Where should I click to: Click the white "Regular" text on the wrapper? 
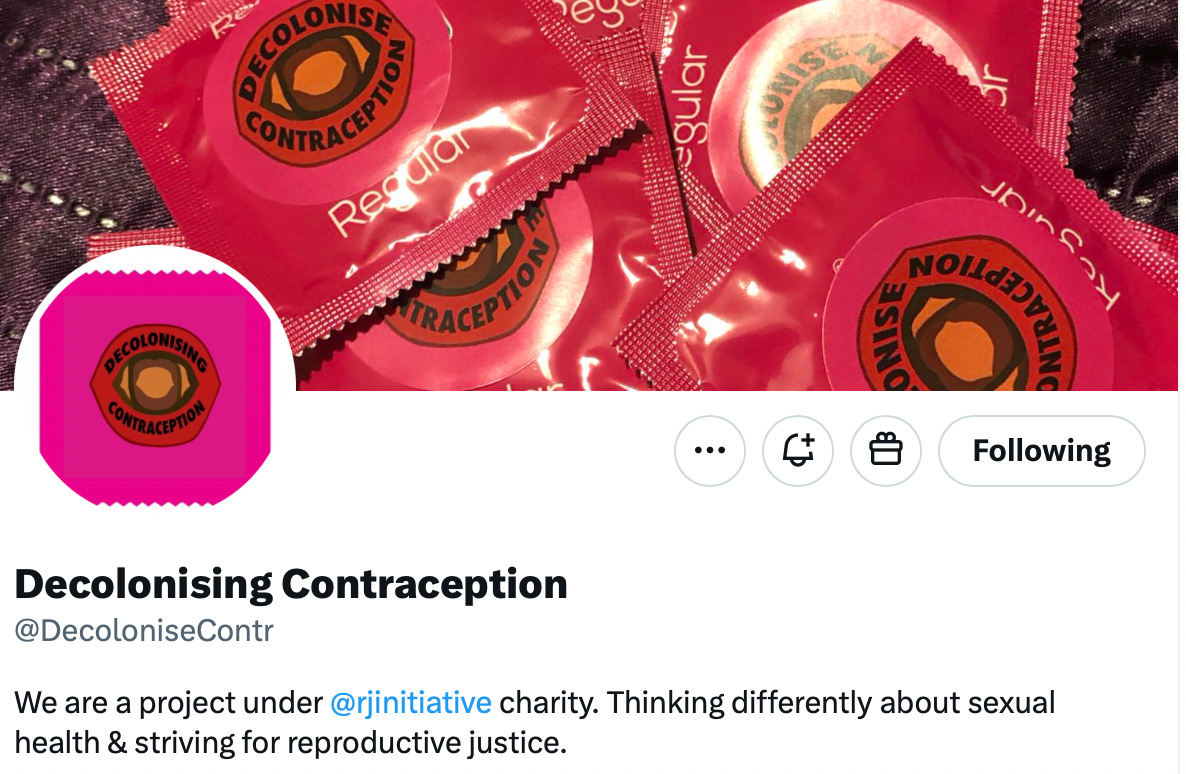(x=399, y=180)
